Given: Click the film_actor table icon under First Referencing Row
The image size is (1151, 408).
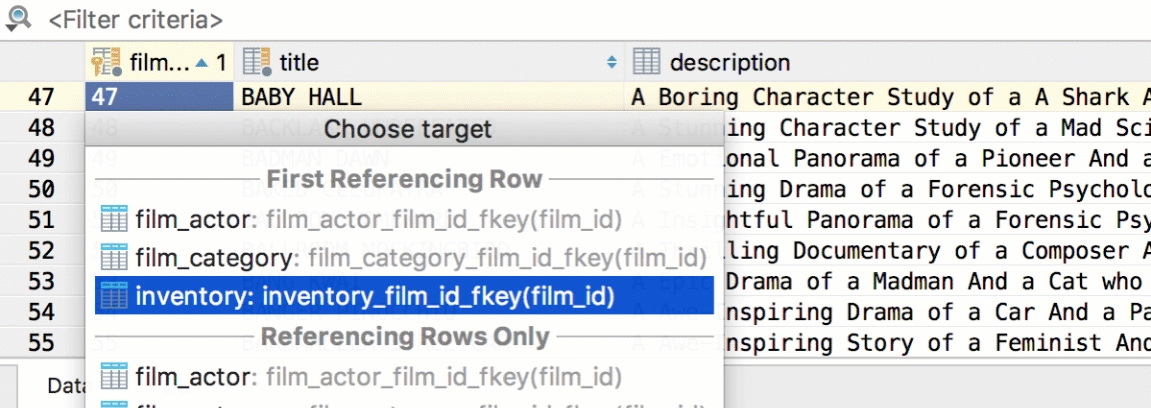Looking at the screenshot, I should point(115,219).
